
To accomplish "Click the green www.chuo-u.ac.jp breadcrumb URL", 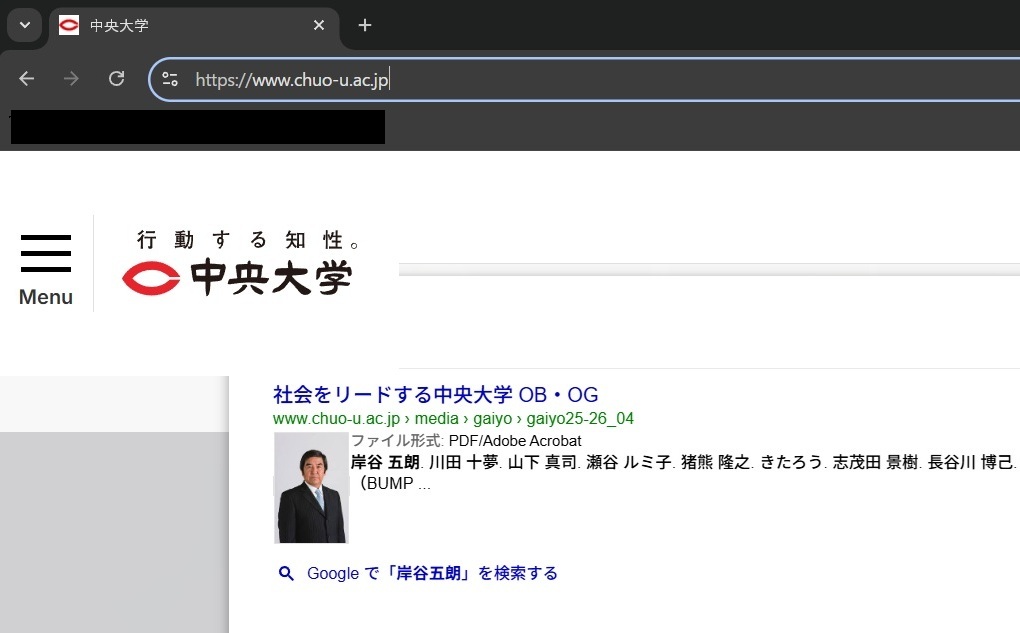I will pyautogui.click(x=453, y=418).
